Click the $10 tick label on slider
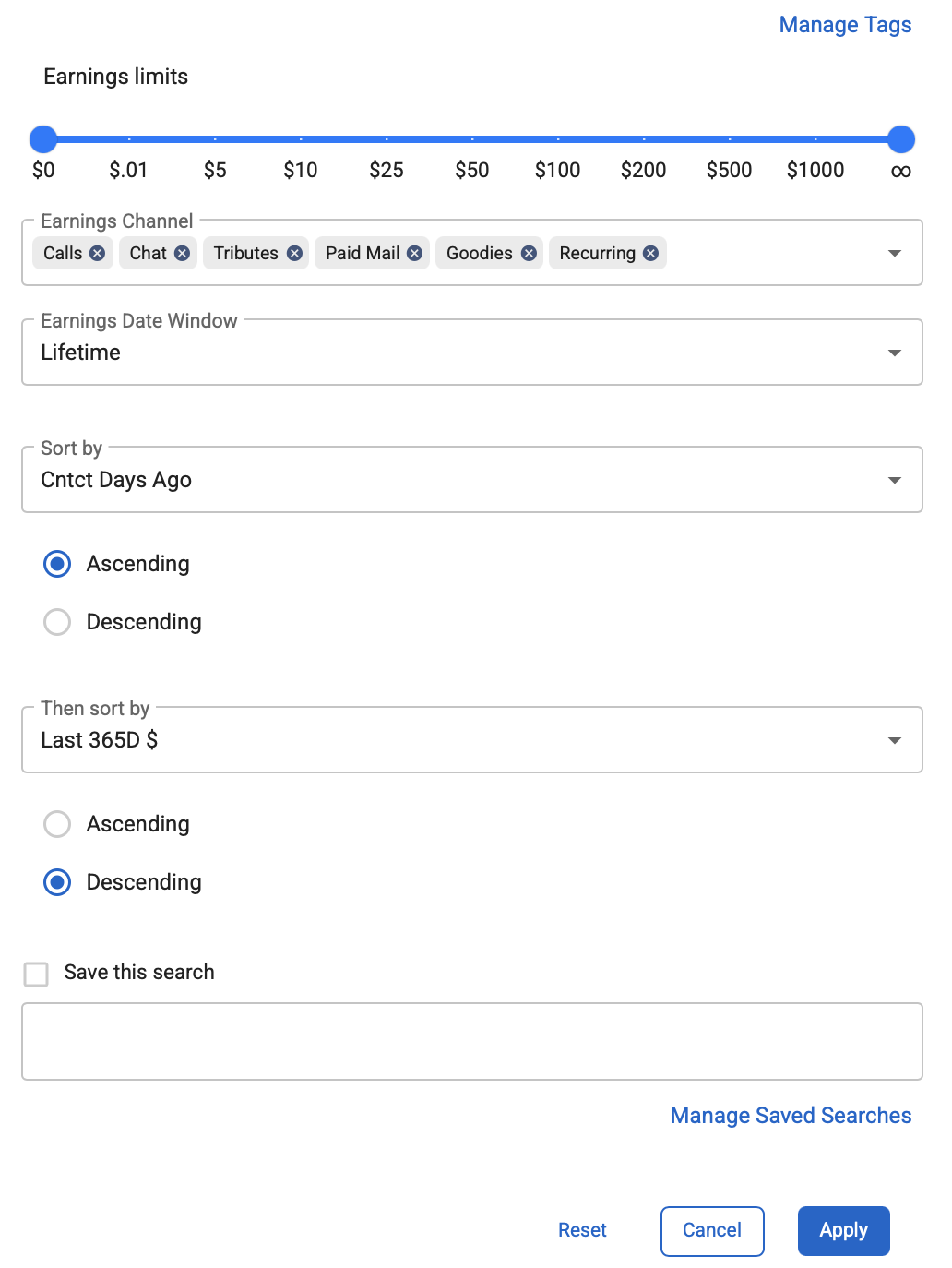This screenshot has height=1268, width=952. coord(301,170)
